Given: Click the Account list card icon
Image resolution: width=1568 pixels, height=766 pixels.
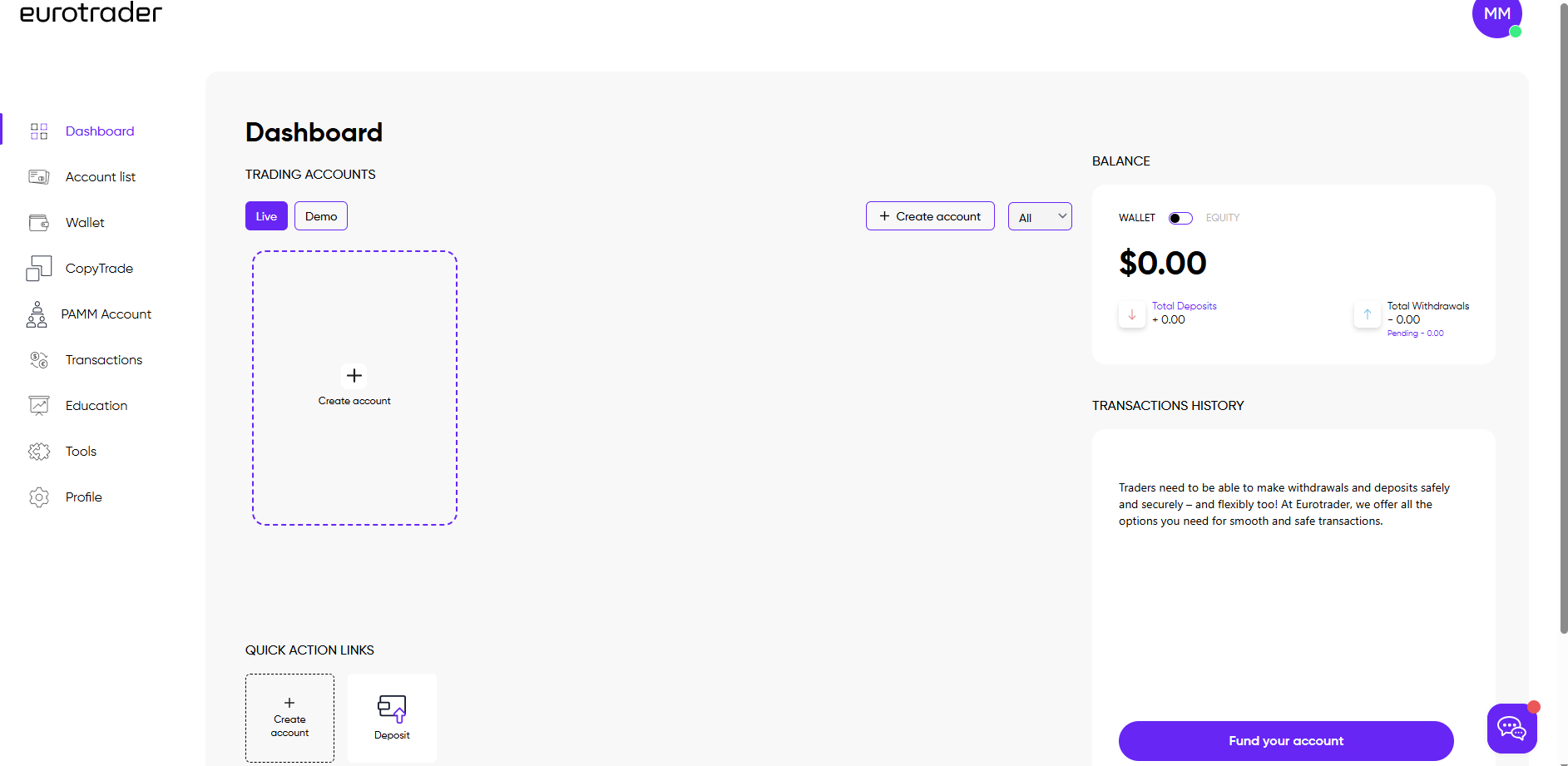Looking at the screenshot, I should [39, 177].
